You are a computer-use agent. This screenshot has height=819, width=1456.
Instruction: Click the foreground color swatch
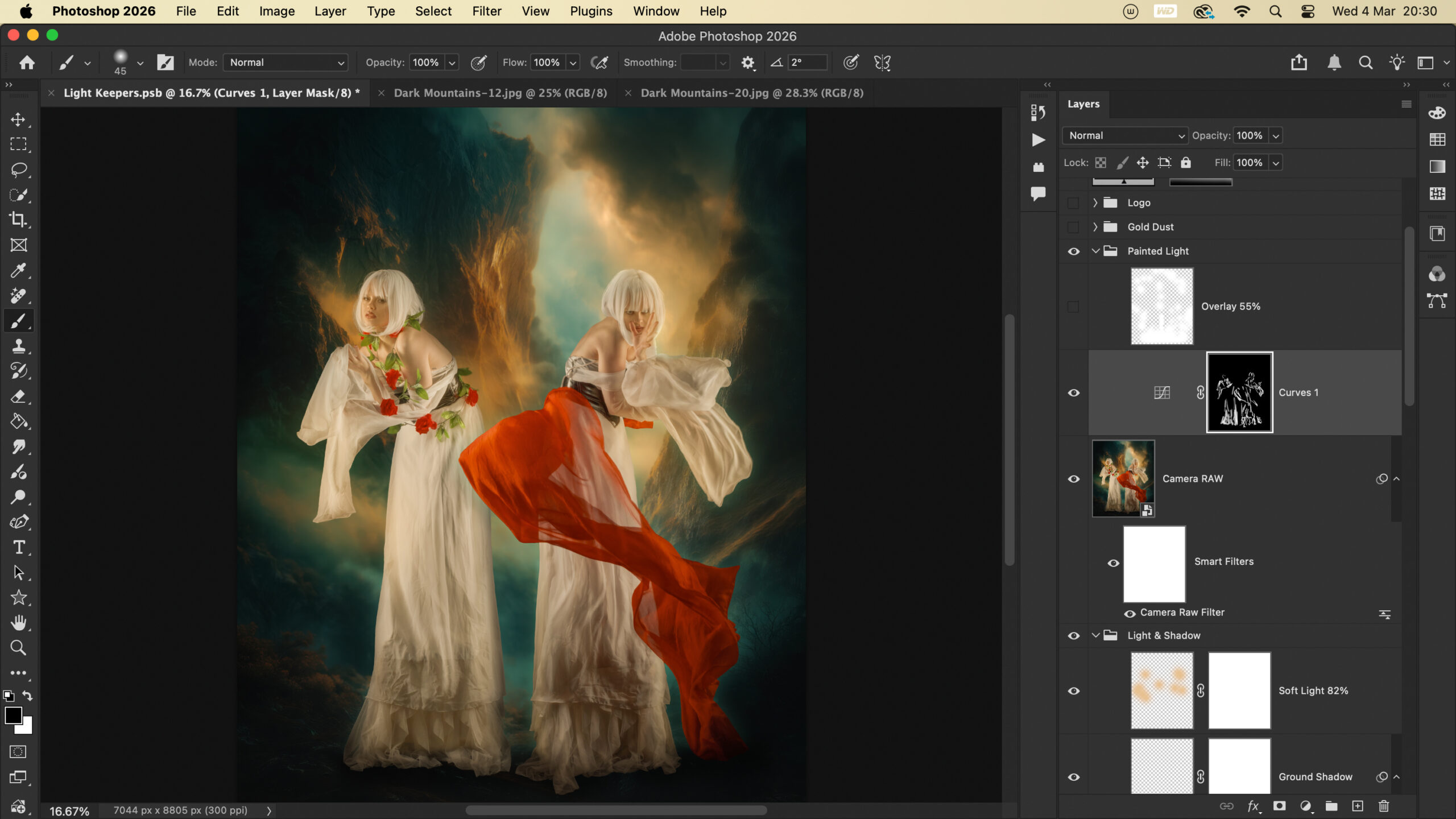[x=13, y=715]
